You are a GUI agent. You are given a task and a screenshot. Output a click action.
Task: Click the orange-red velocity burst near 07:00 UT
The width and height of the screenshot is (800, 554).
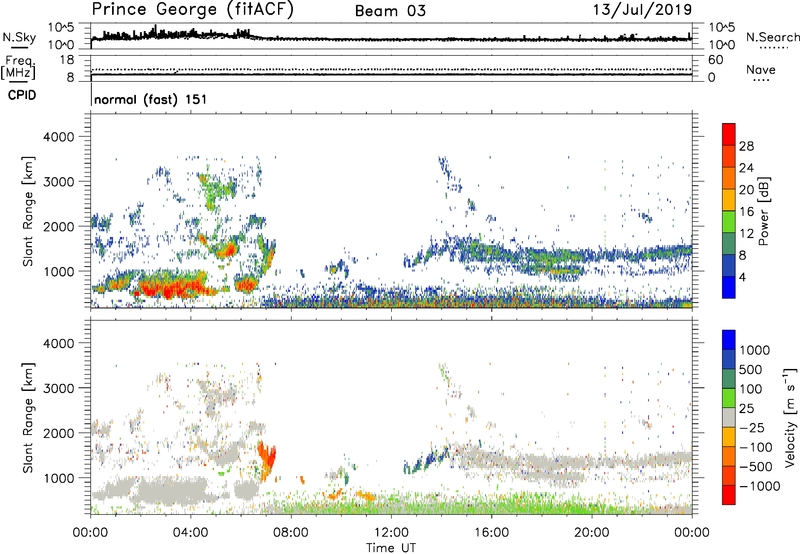click(x=266, y=460)
